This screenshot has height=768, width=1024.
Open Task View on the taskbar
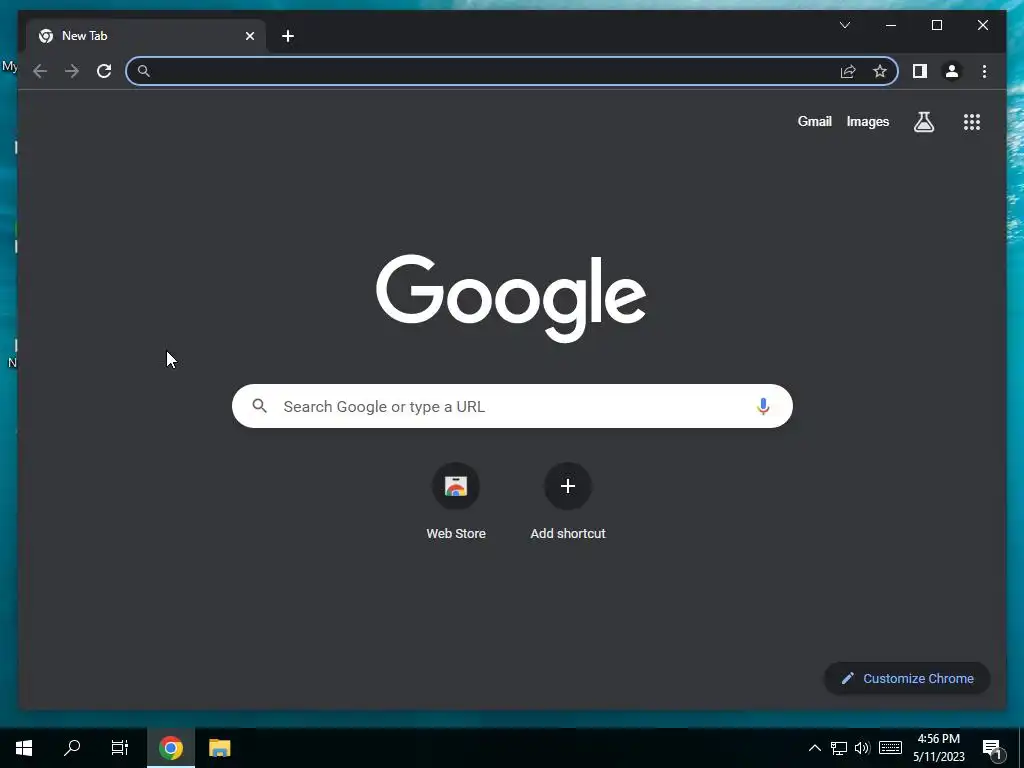coord(120,748)
